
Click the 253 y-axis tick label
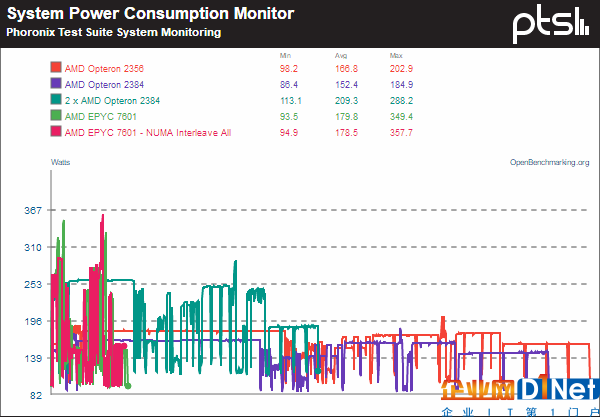pos(33,285)
